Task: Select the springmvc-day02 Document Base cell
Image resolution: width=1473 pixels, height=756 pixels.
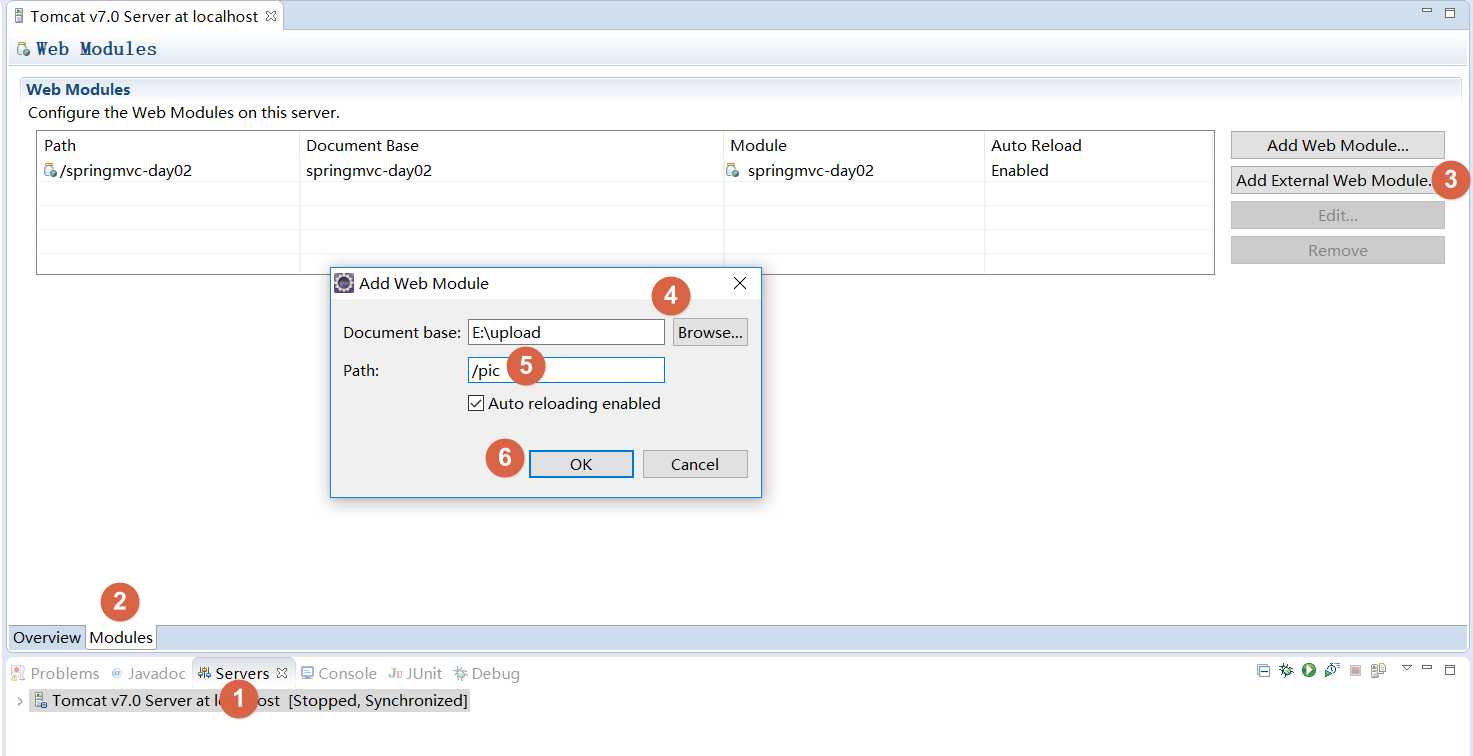Action: click(511, 170)
